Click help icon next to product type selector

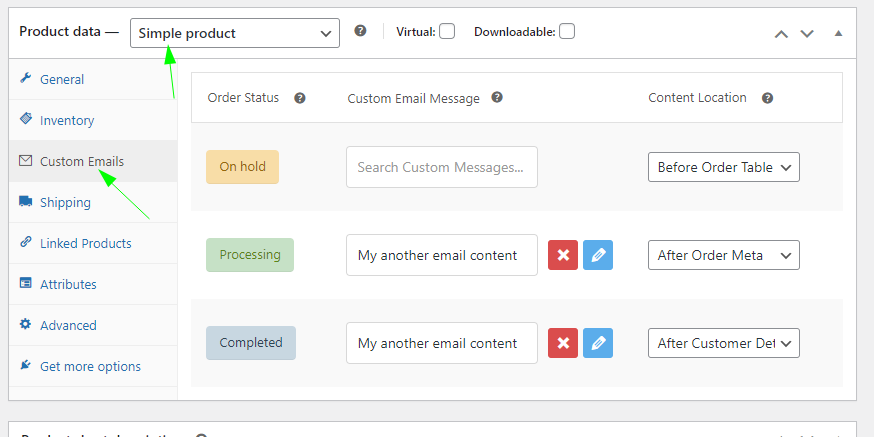tap(360, 32)
